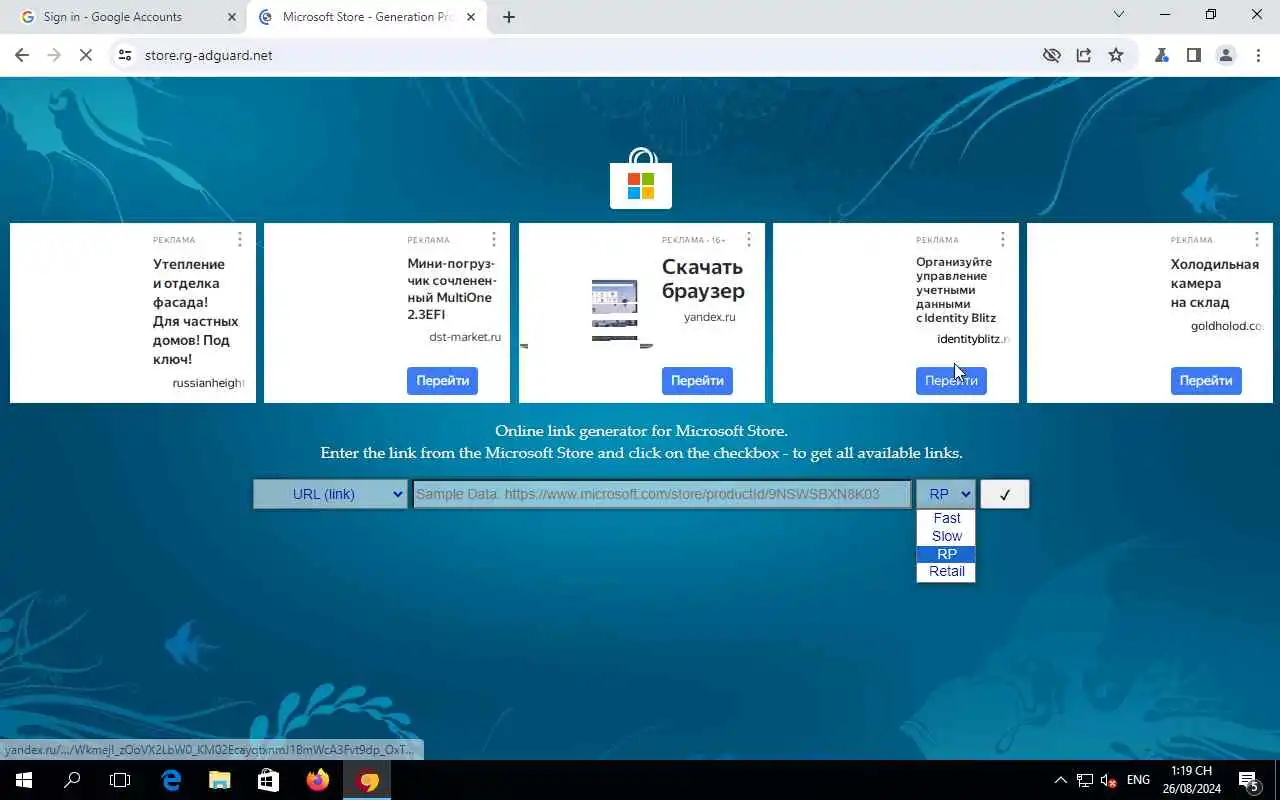Switch ENG input language

1138,780
